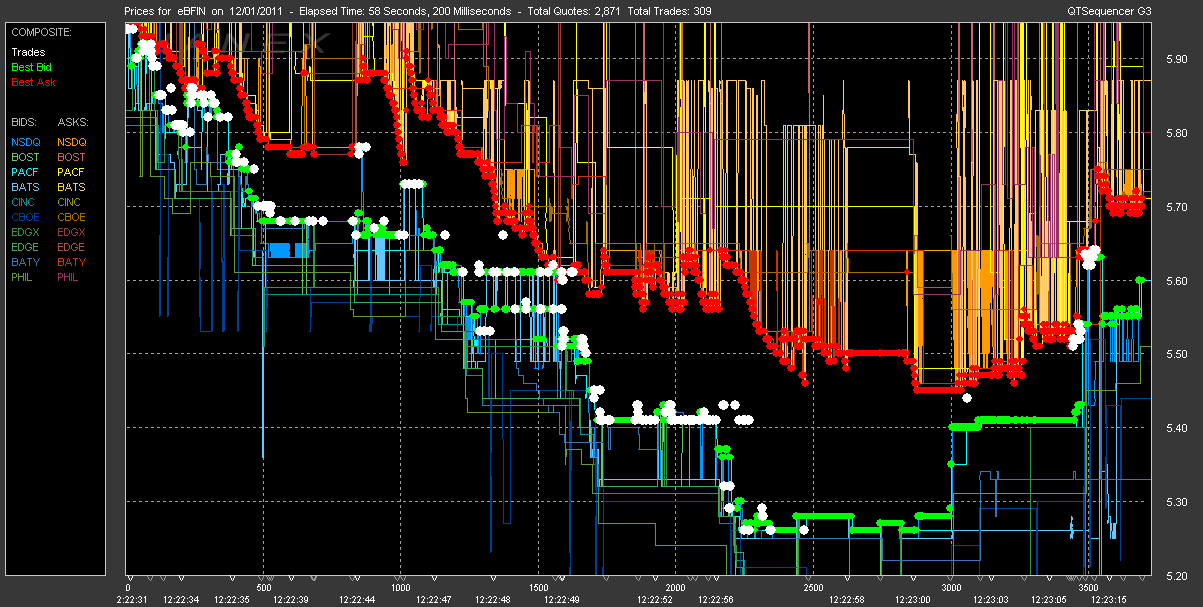Viewport: 1203px width, 607px height.
Task: Click the BIDS column header
Action: [x=23, y=121]
